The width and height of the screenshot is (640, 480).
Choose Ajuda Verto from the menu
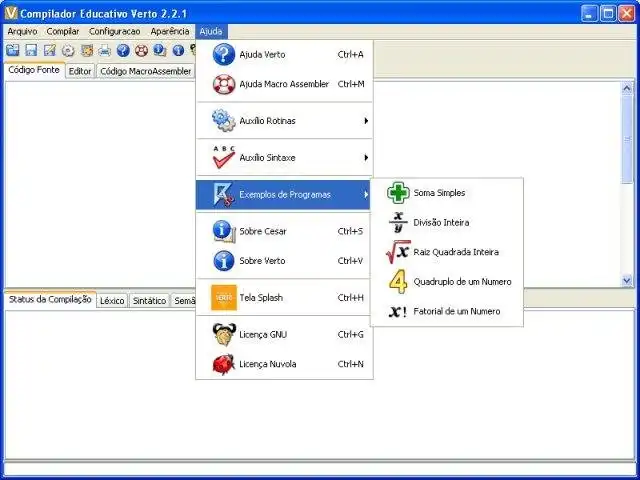(x=284, y=54)
